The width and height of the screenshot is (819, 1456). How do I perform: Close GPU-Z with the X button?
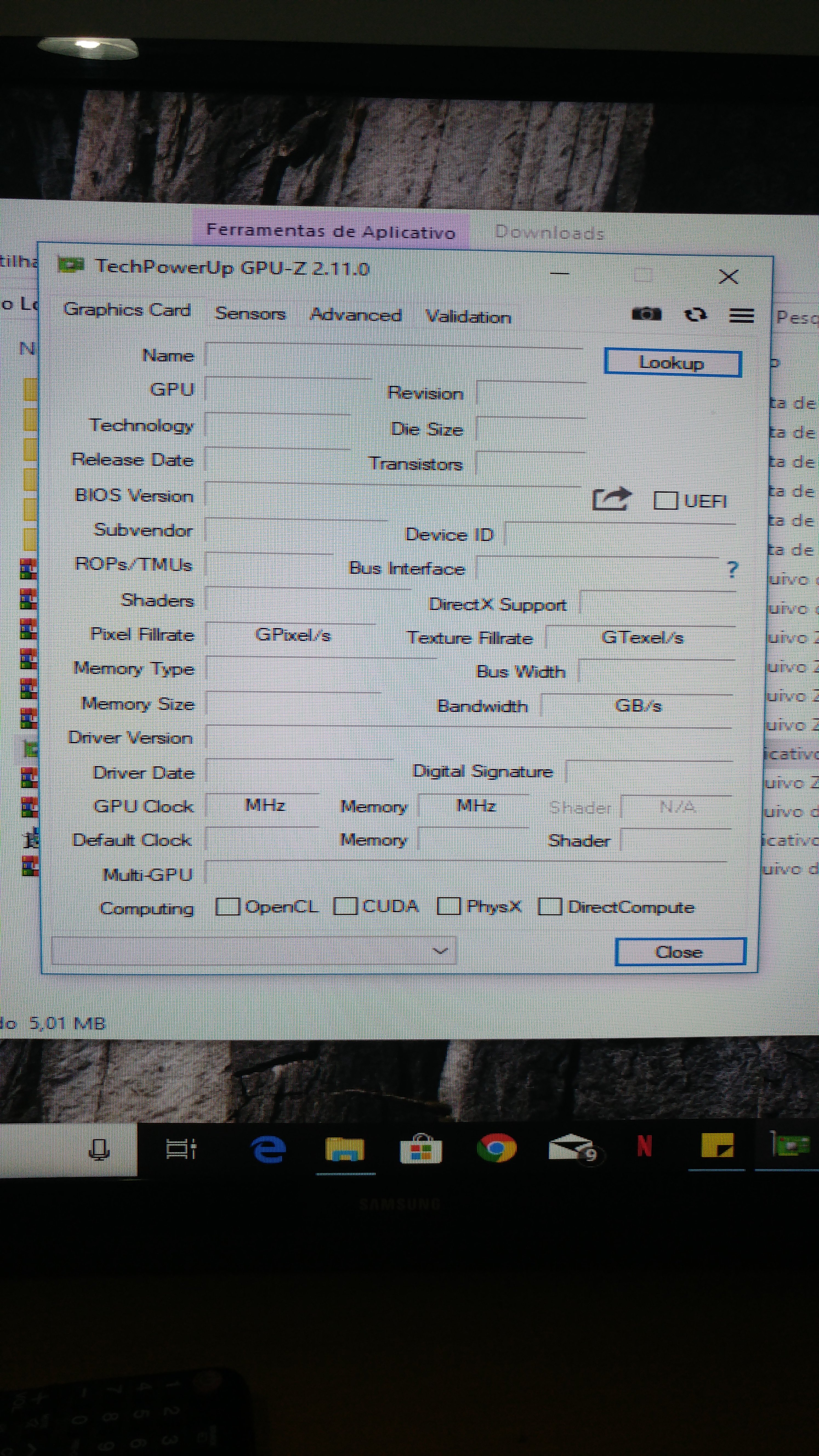[x=728, y=276]
